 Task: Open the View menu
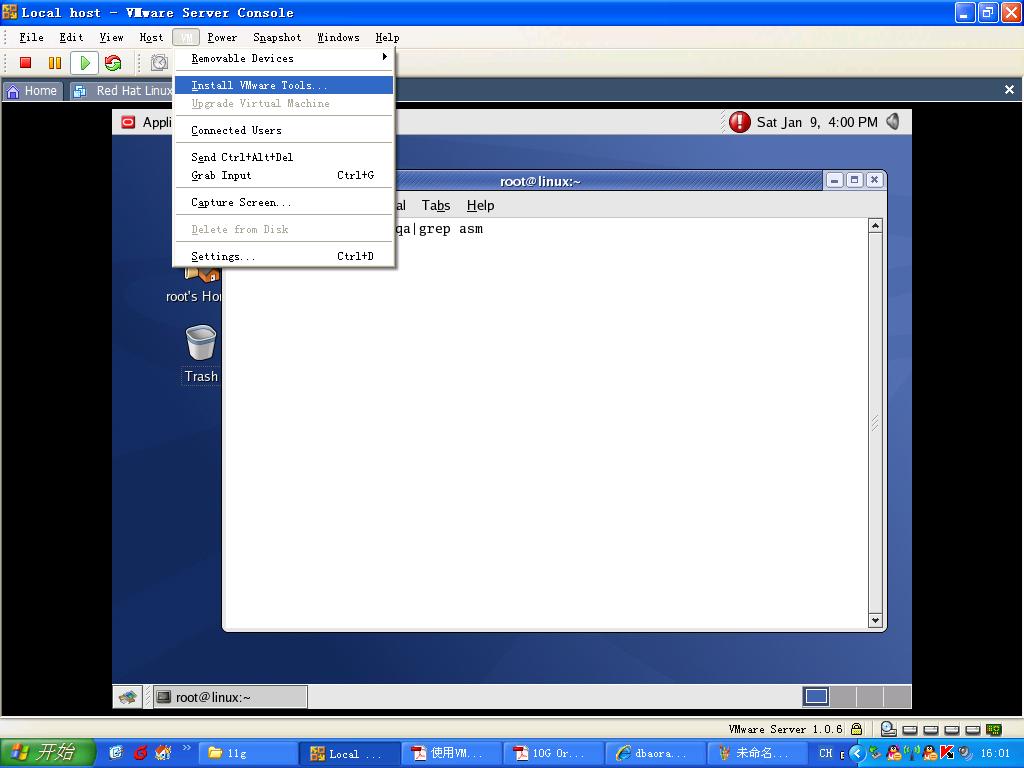[x=111, y=37]
